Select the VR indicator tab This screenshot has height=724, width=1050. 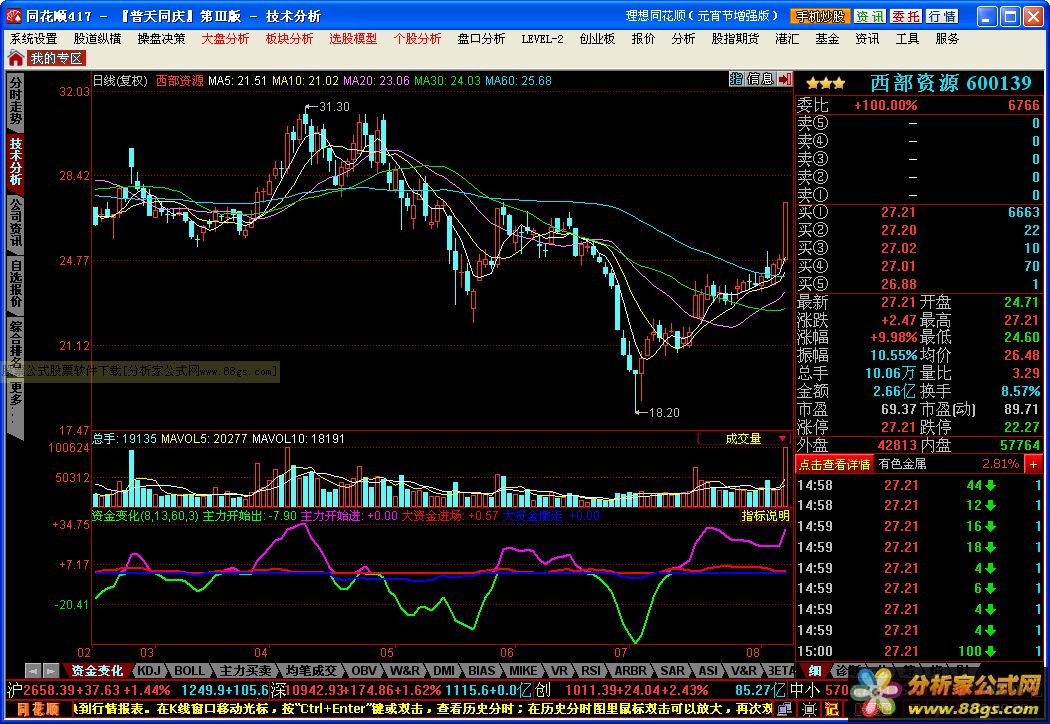[560, 670]
